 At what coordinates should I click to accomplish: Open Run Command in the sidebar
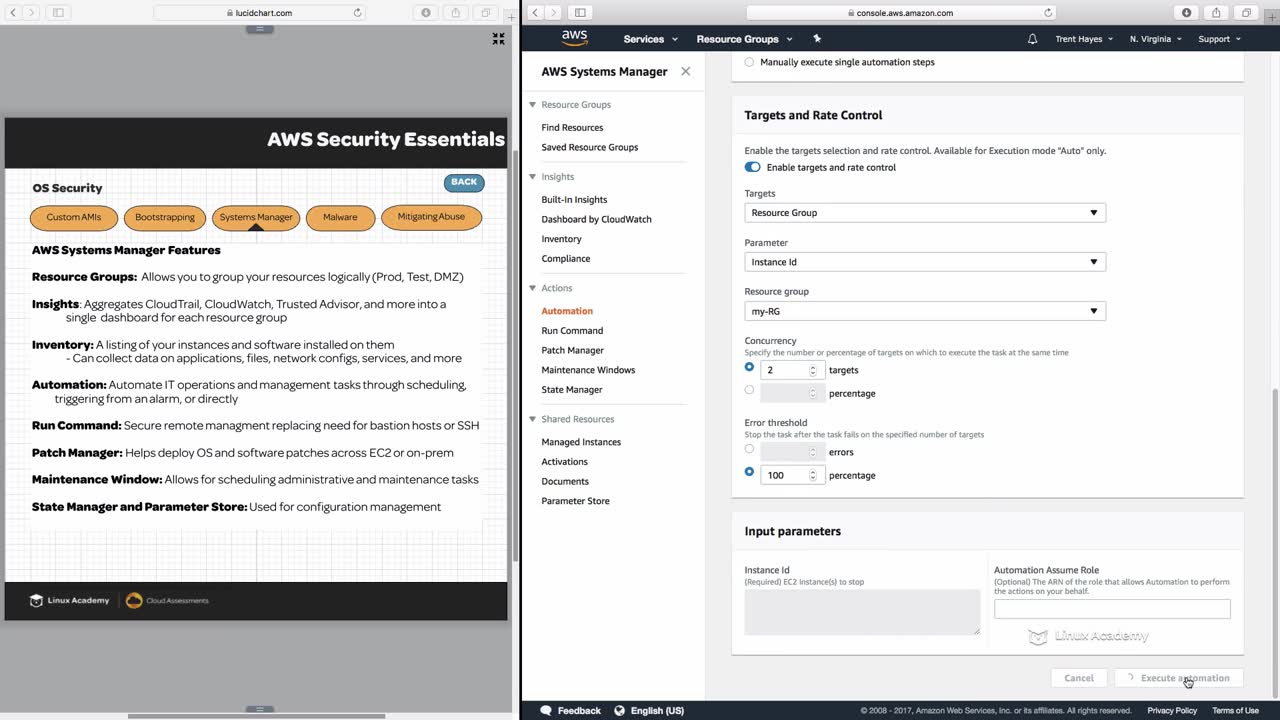click(572, 330)
